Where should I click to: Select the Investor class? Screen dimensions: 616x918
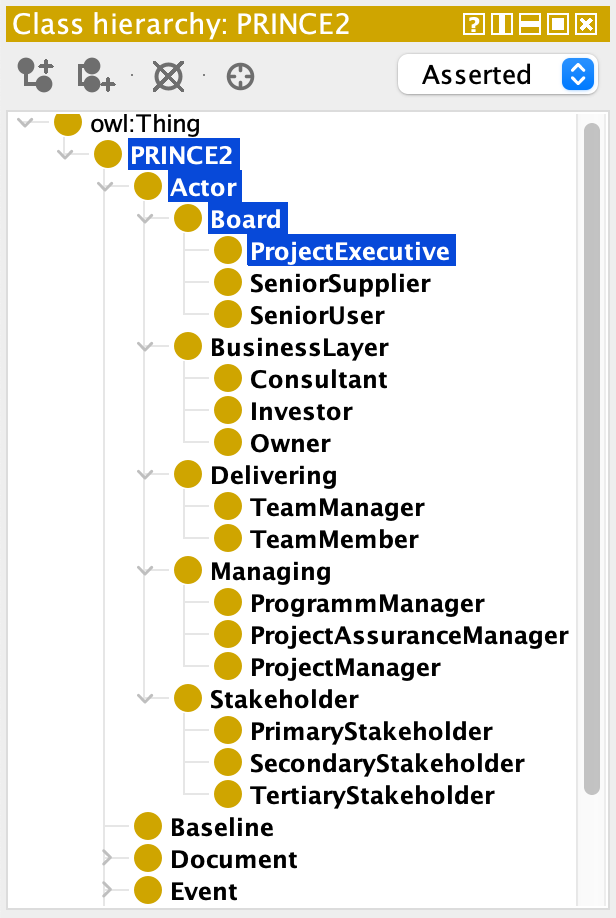[301, 411]
